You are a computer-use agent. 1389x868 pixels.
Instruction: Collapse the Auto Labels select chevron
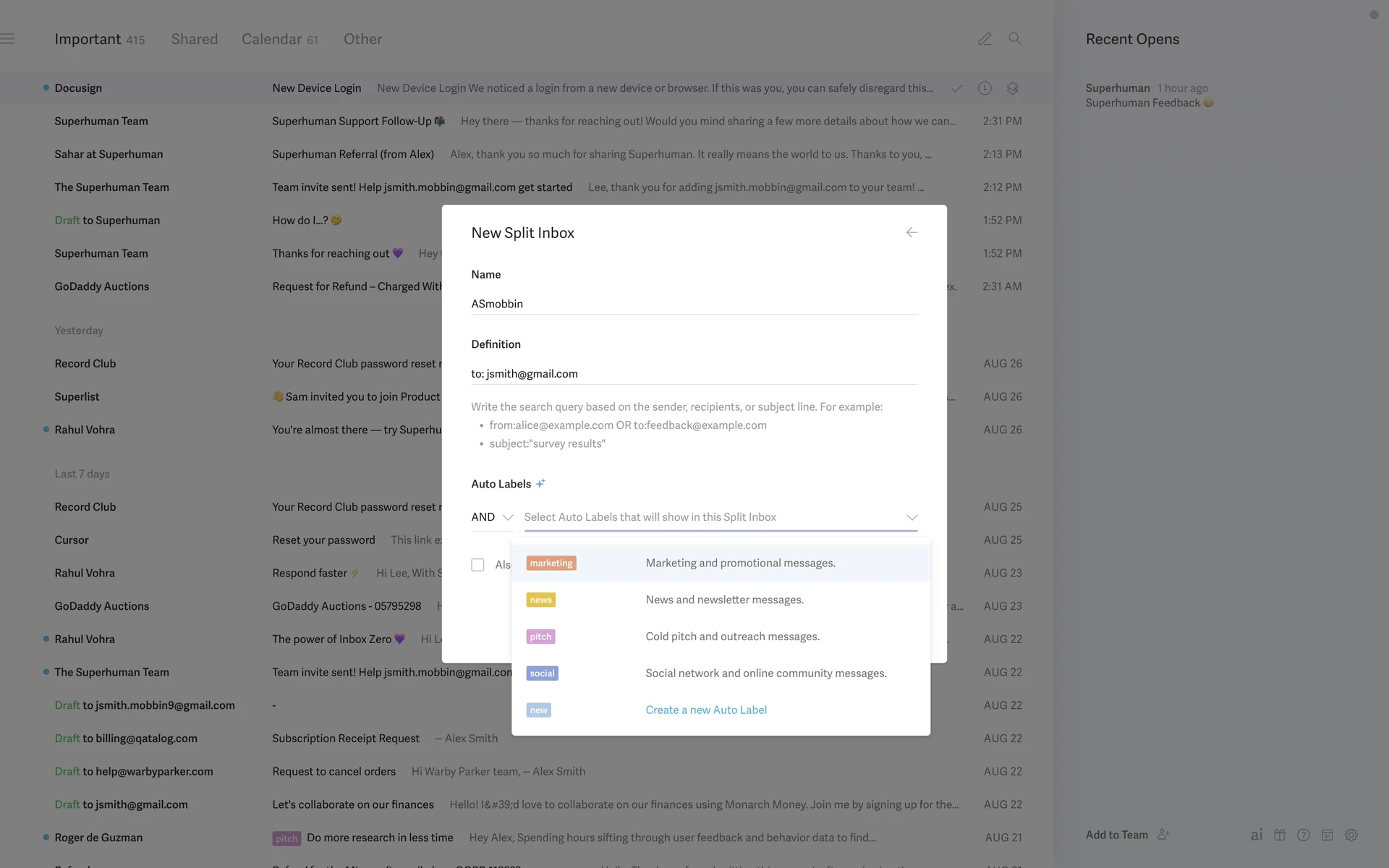(x=912, y=517)
